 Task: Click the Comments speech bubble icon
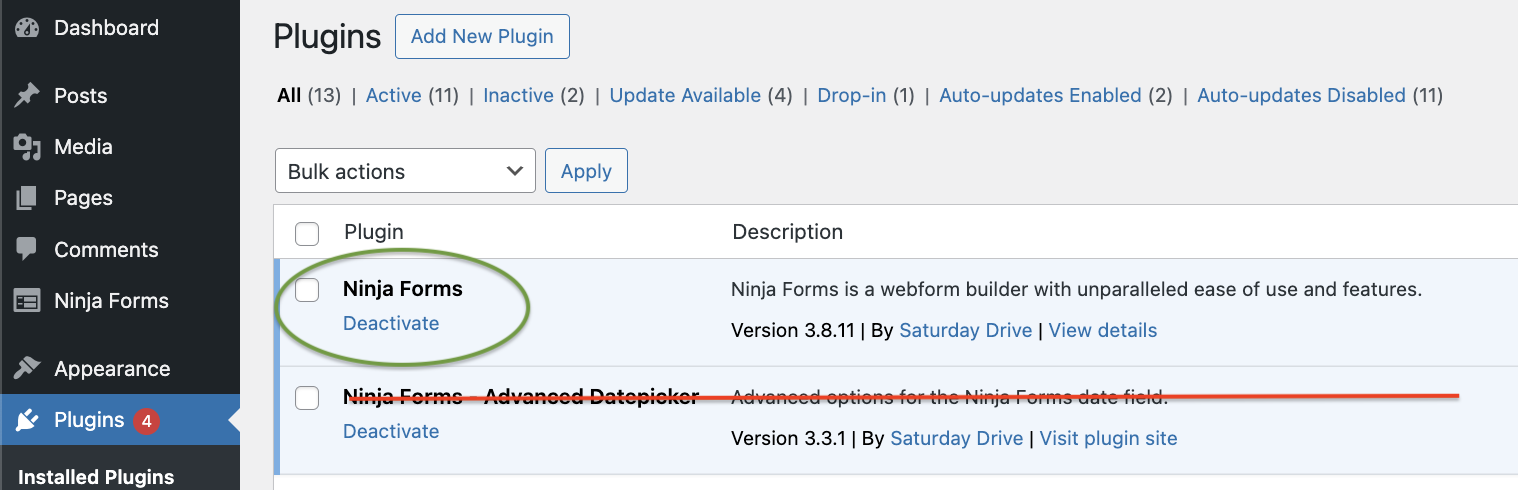[x=27, y=250]
